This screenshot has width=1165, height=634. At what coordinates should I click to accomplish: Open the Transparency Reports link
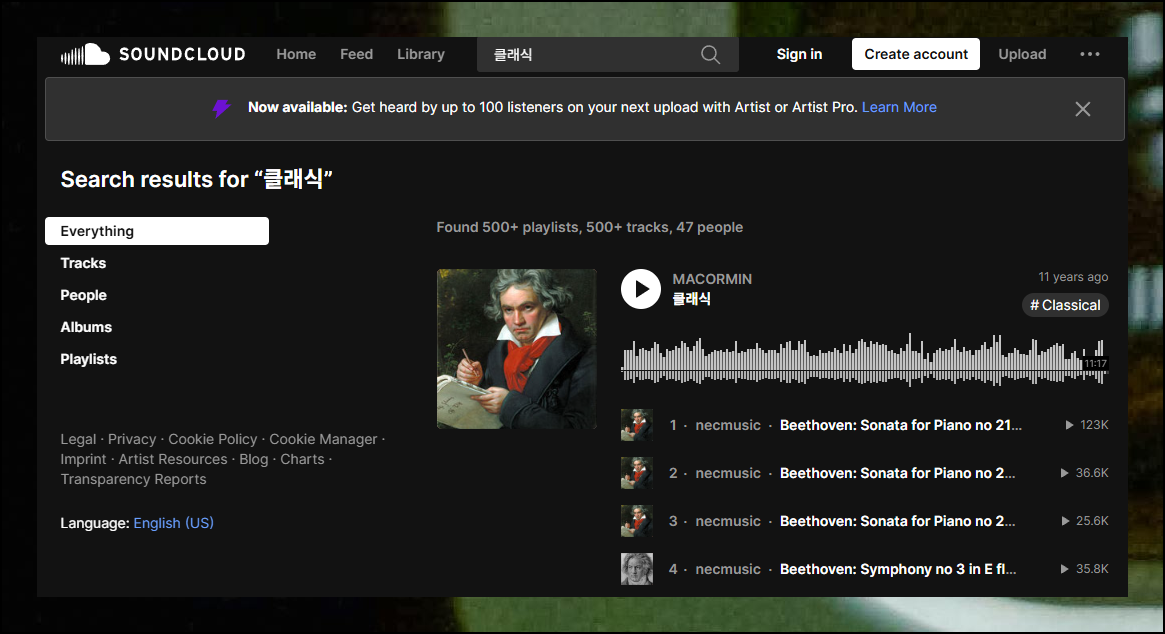(133, 479)
